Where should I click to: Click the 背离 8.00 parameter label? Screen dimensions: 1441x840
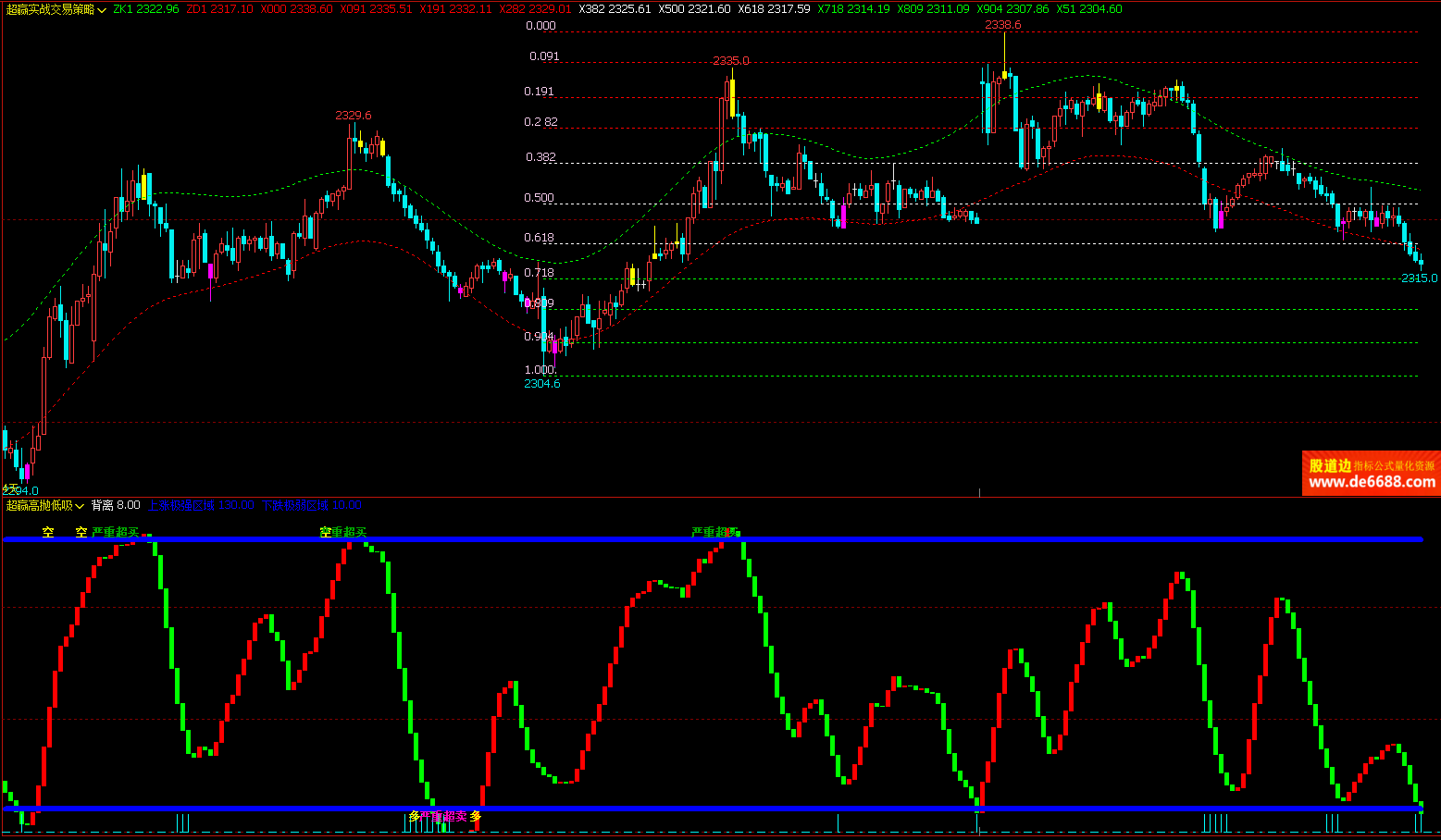pyautogui.click(x=116, y=505)
